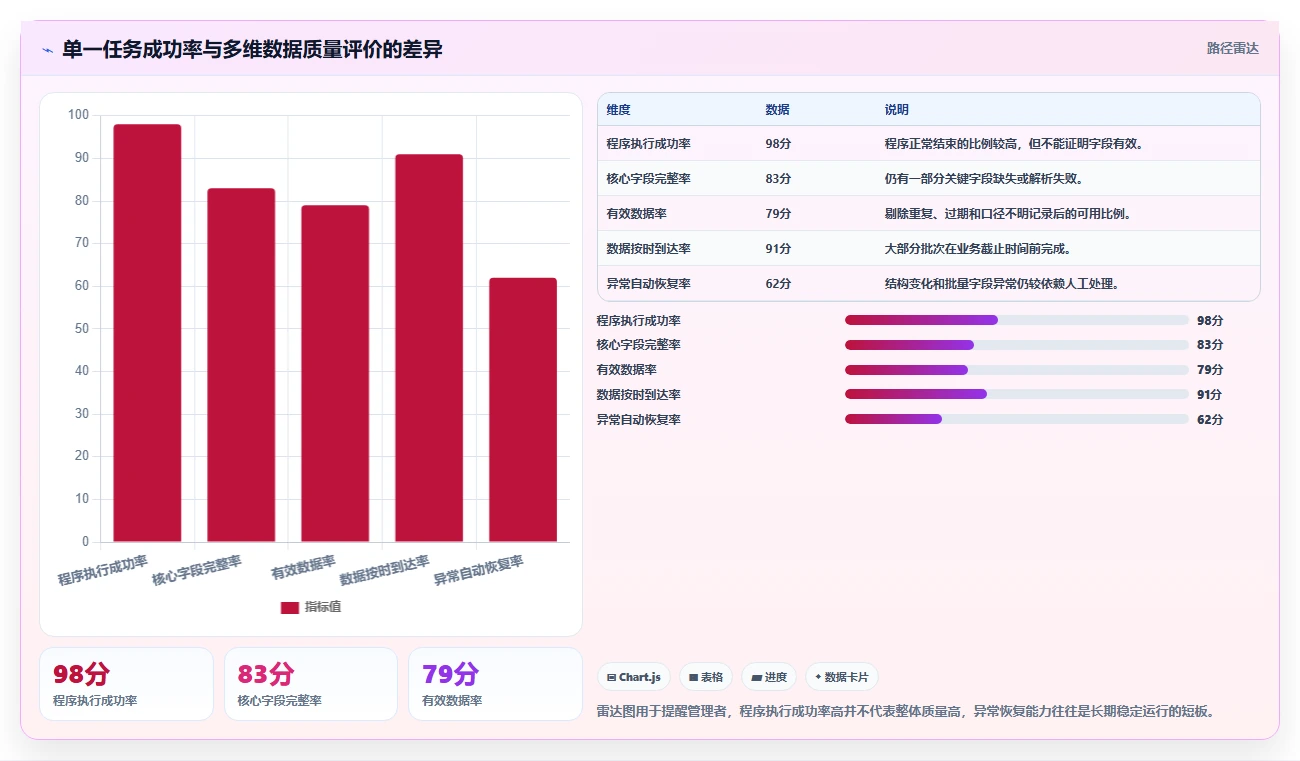
Task: Click the 核心字段完整率 bar in chart
Action: [x=241, y=365]
